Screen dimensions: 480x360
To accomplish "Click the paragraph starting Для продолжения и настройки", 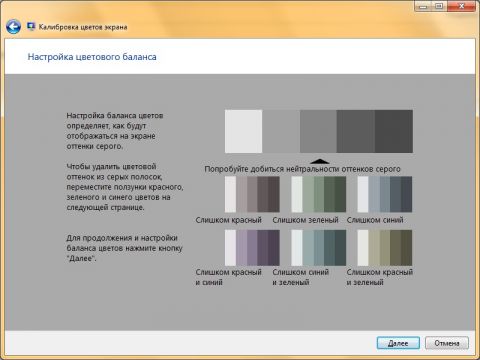I will (x=124, y=248).
